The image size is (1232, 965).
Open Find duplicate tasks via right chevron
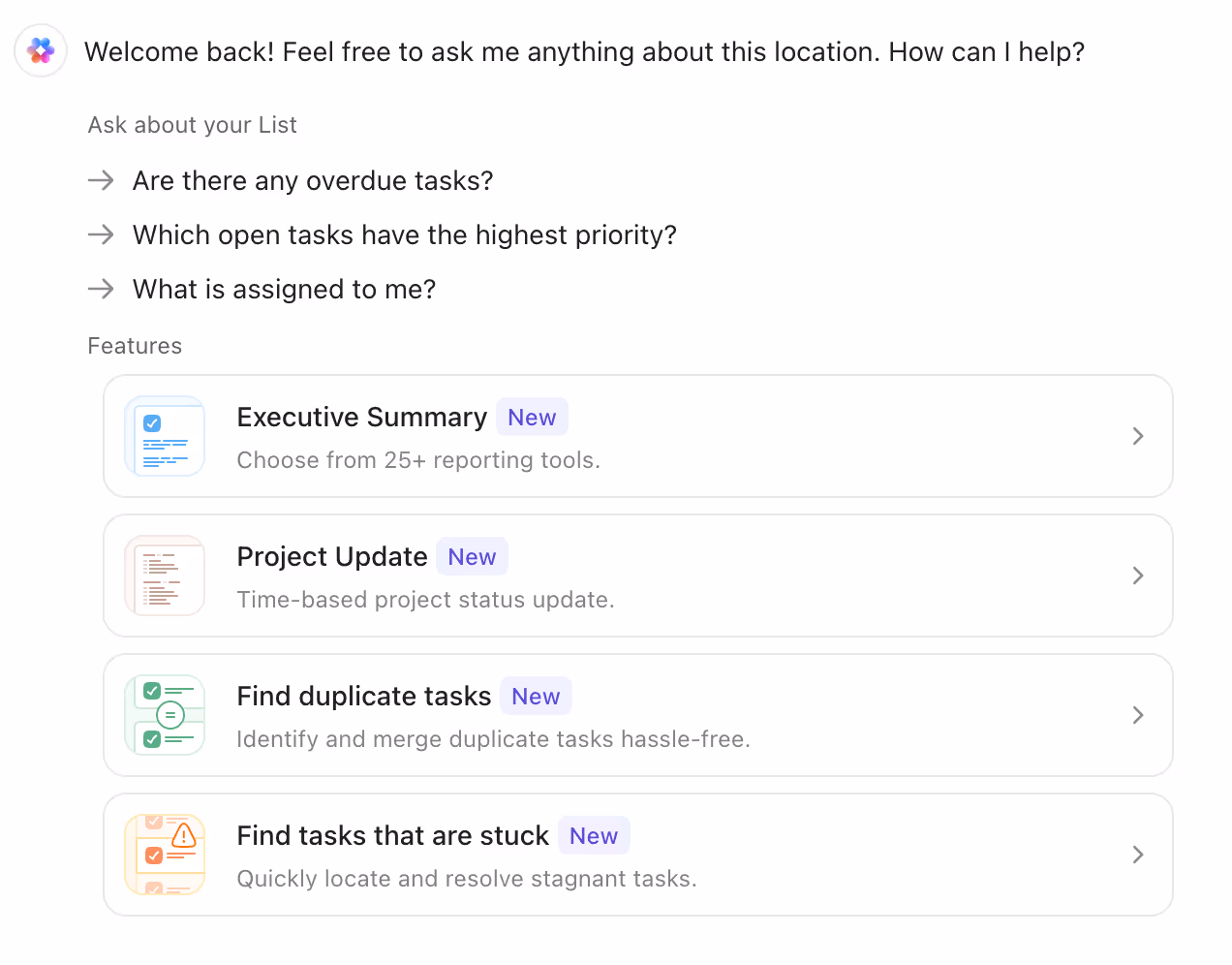(1138, 715)
